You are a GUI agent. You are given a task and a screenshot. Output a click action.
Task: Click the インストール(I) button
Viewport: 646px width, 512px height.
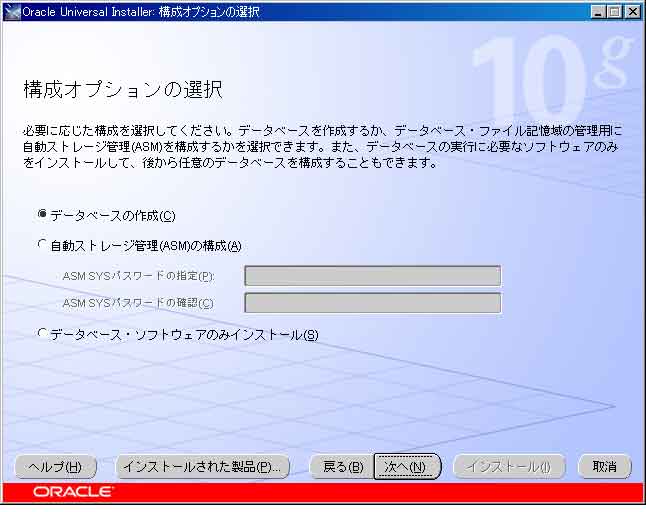pyautogui.click(x=509, y=467)
